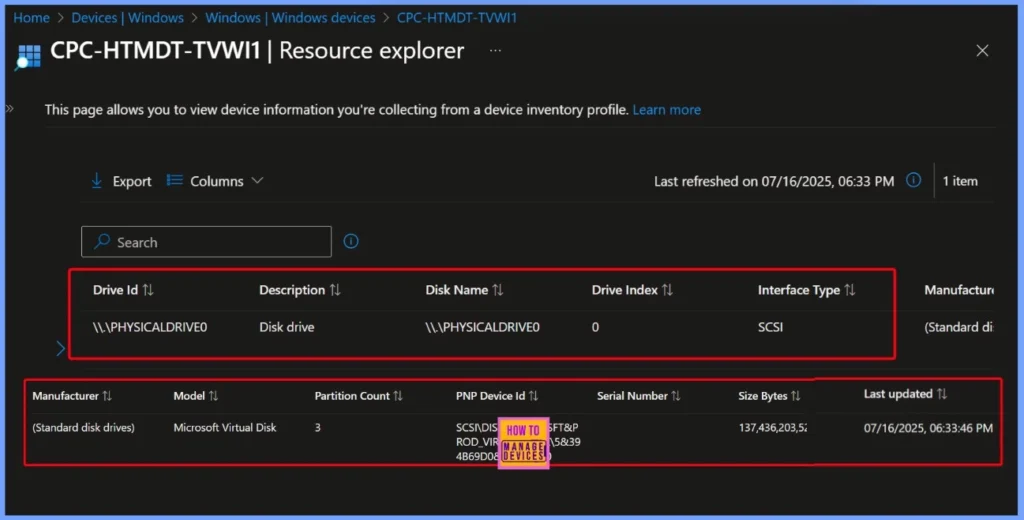Click Partition Count header text

pos(352,396)
